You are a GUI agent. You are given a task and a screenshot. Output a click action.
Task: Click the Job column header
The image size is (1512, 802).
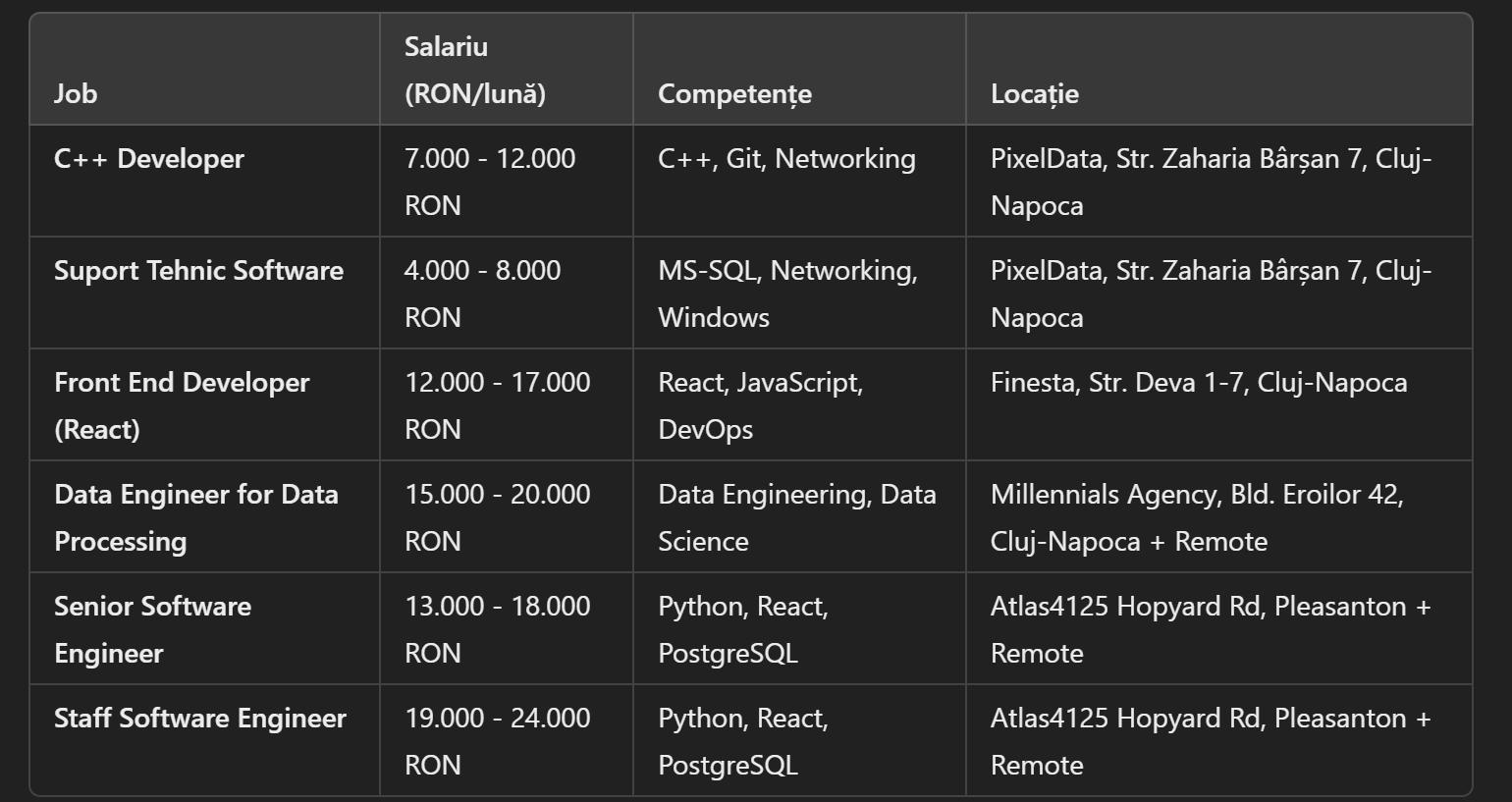click(76, 93)
